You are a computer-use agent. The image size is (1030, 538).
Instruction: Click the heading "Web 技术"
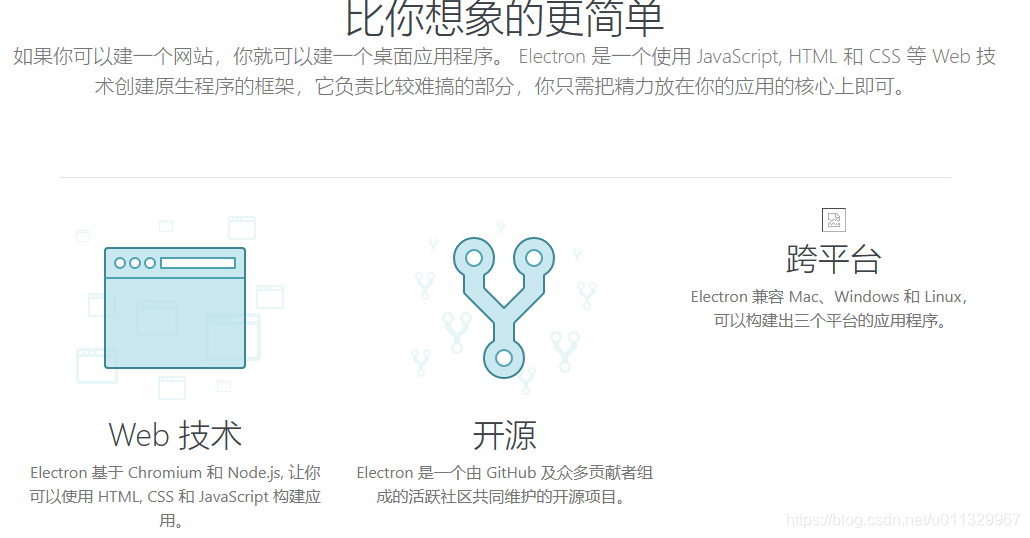click(x=175, y=436)
